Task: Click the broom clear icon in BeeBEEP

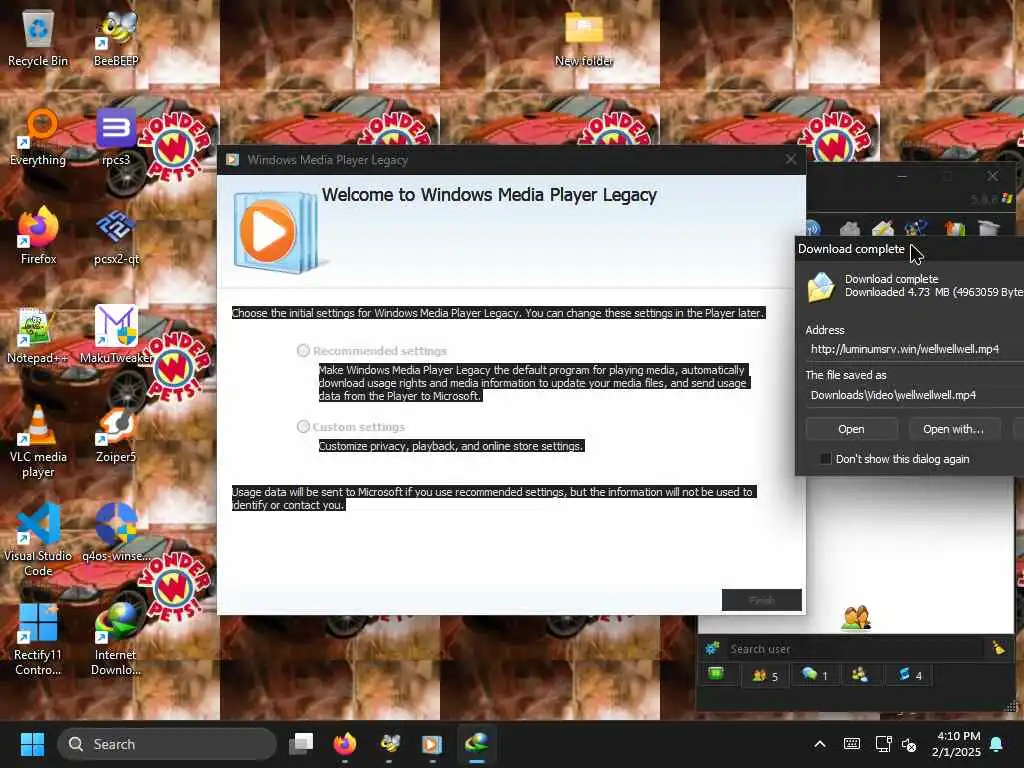Action: (998, 648)
